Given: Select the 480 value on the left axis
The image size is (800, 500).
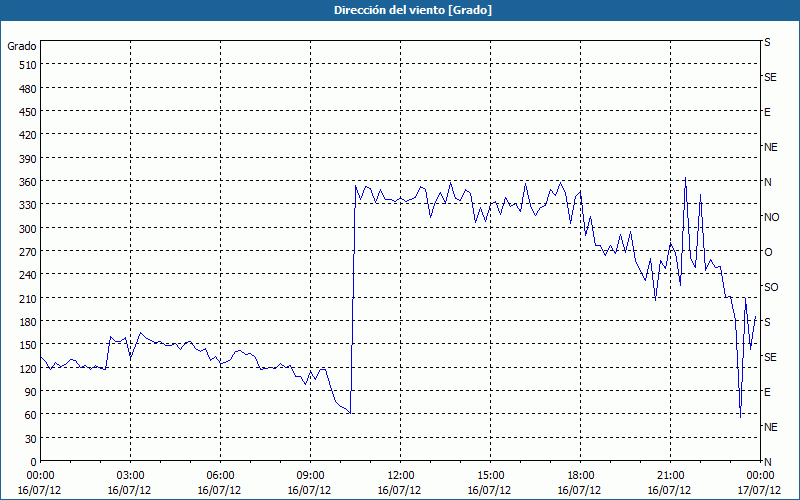Looking at the screenshot, I should (29, 89).
